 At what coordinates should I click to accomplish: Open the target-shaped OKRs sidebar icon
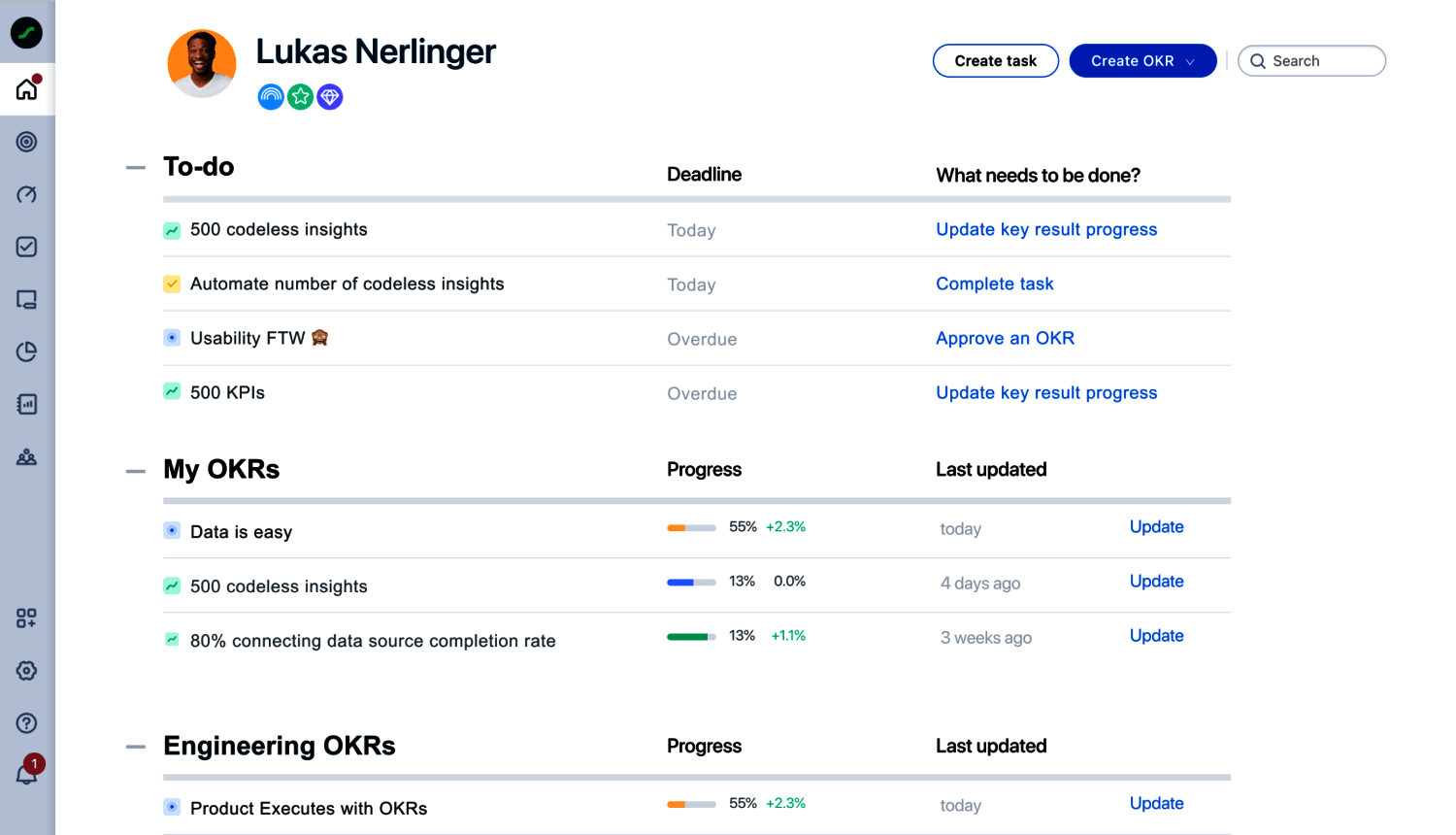[27, 142]
